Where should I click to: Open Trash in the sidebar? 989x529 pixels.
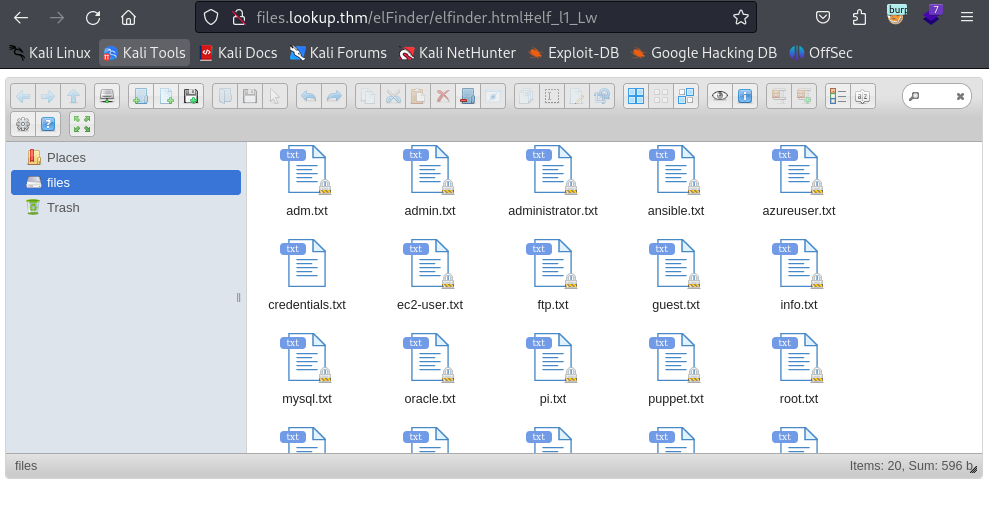point(126,207)
